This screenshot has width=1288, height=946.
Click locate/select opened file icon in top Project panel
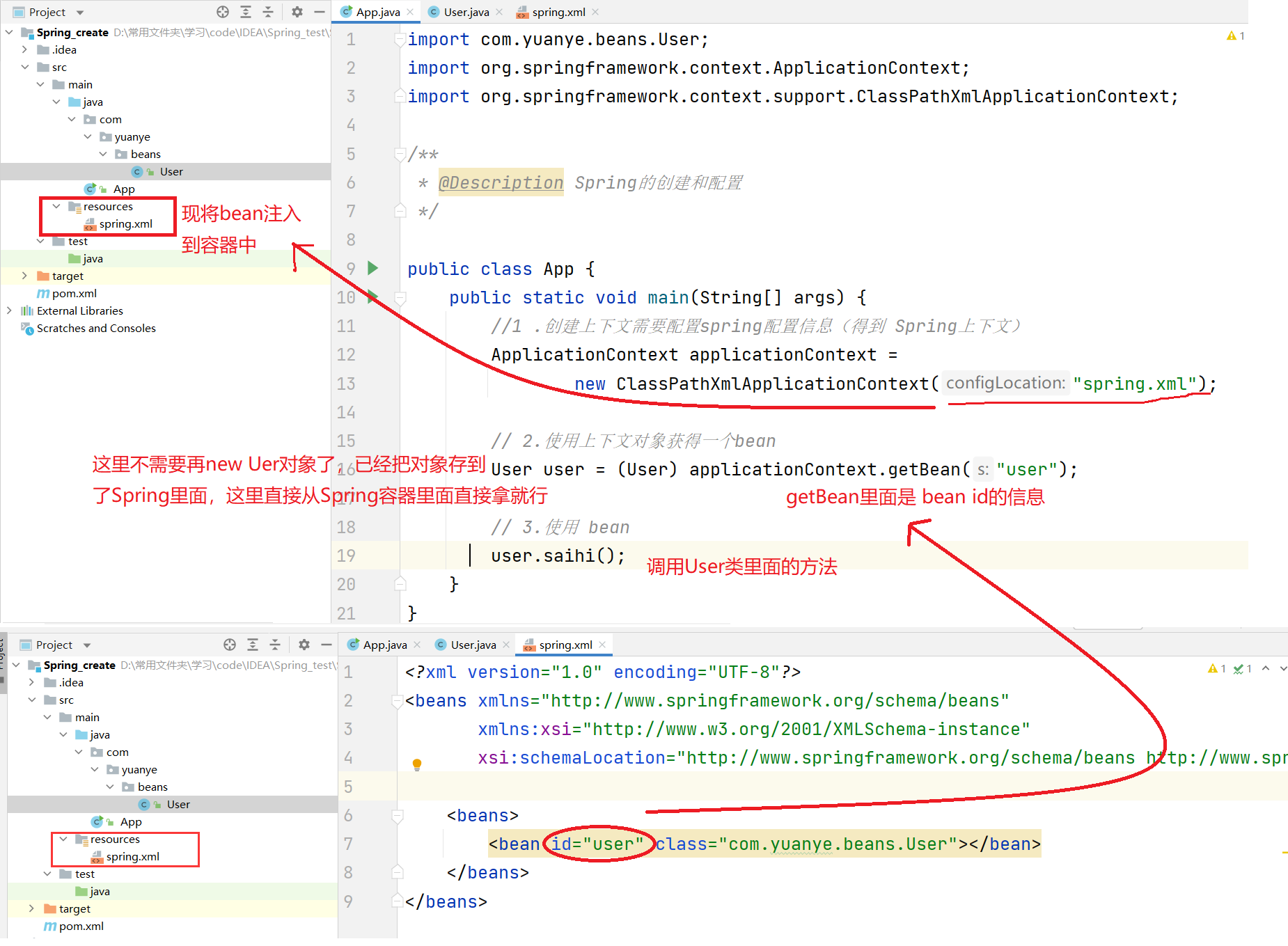pos(223,12)
